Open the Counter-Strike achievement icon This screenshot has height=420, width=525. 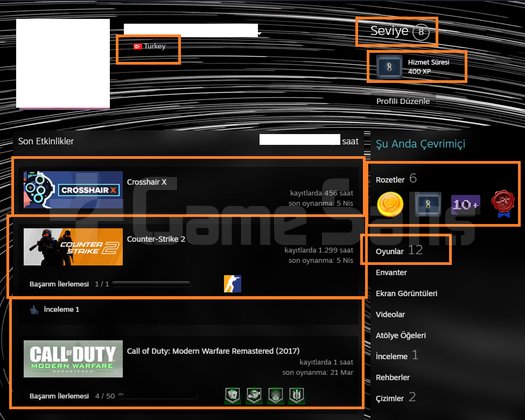[x=232, y=284]
